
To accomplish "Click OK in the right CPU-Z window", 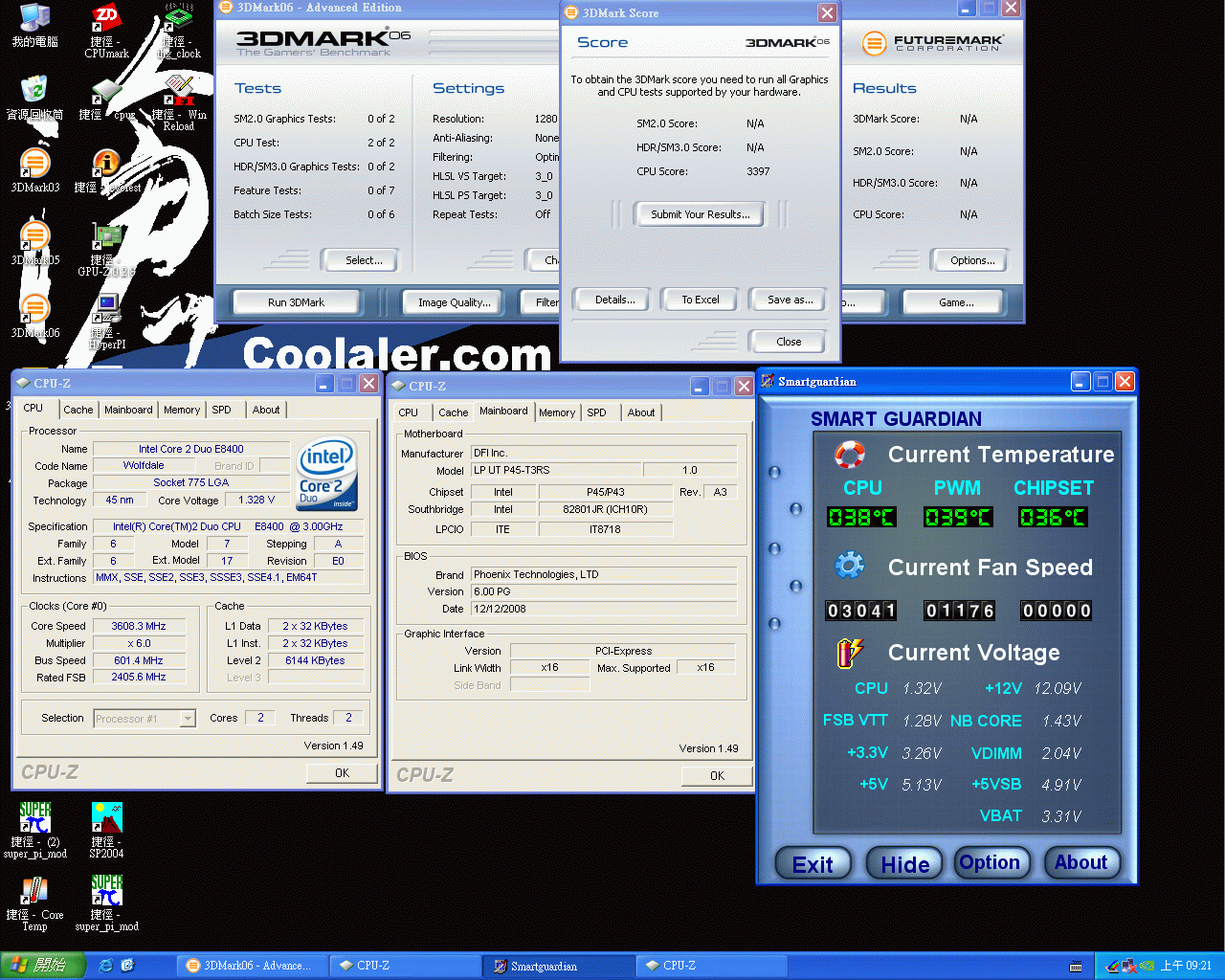I will [x=717, y=776].
